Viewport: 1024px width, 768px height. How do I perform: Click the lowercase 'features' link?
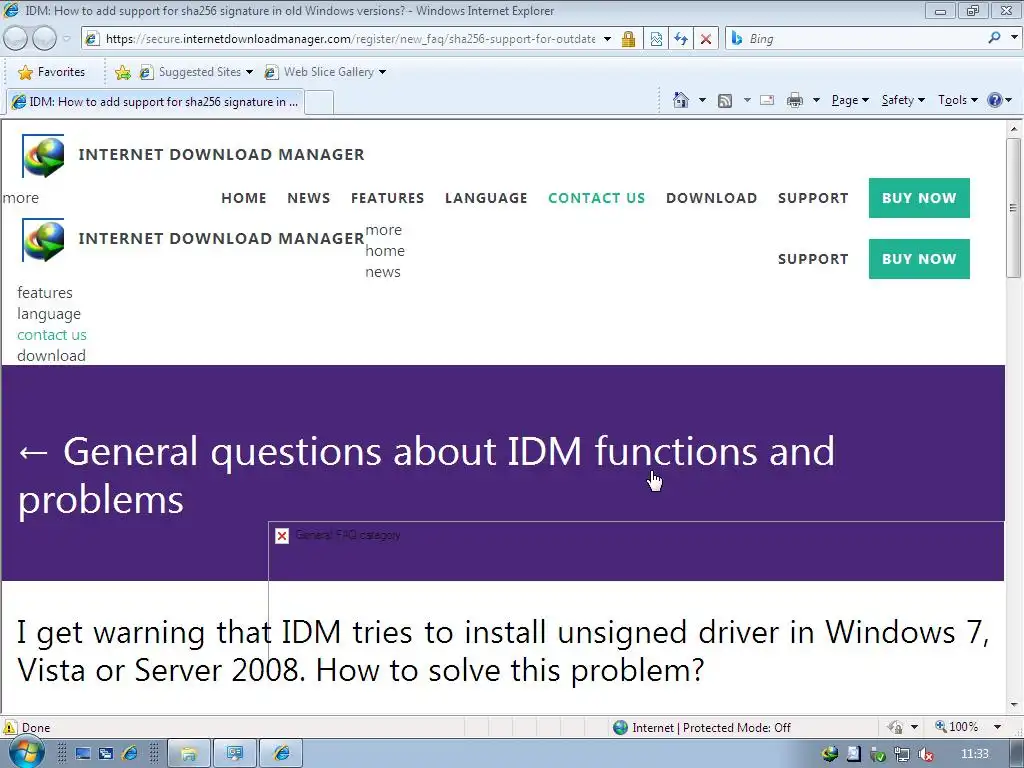[44, 293]
